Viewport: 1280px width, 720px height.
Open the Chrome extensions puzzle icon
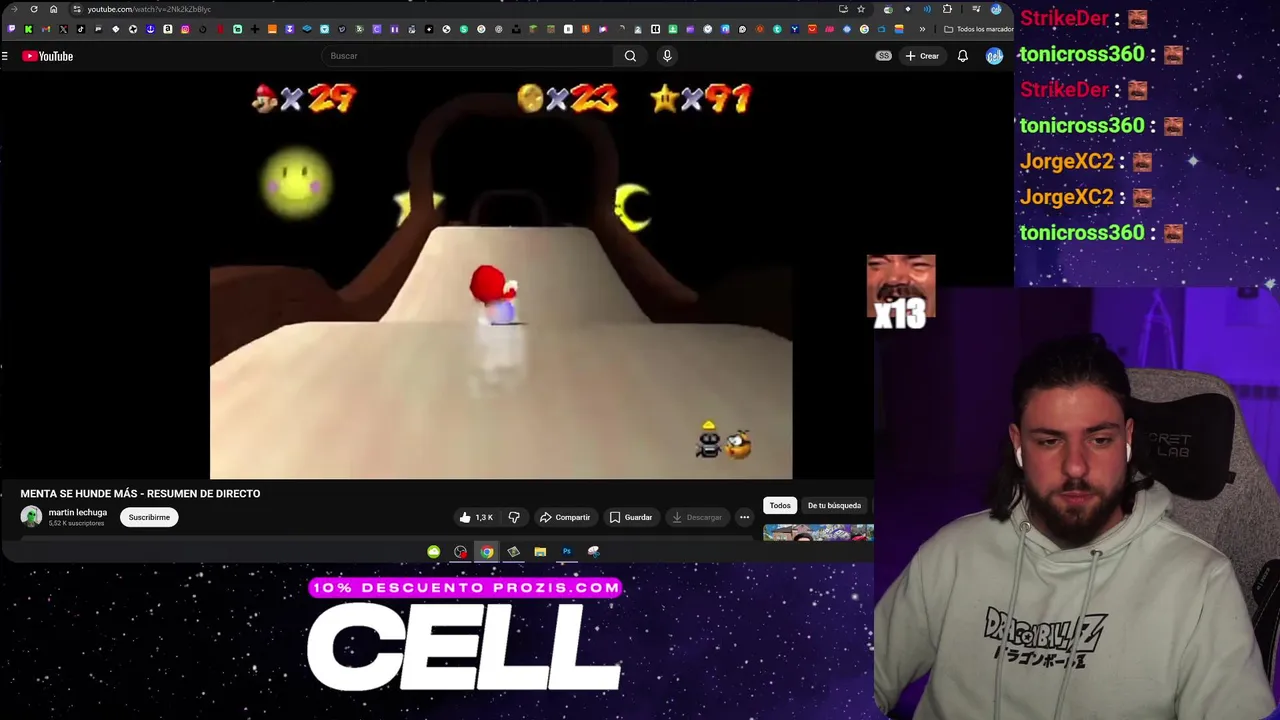[947, 9]
